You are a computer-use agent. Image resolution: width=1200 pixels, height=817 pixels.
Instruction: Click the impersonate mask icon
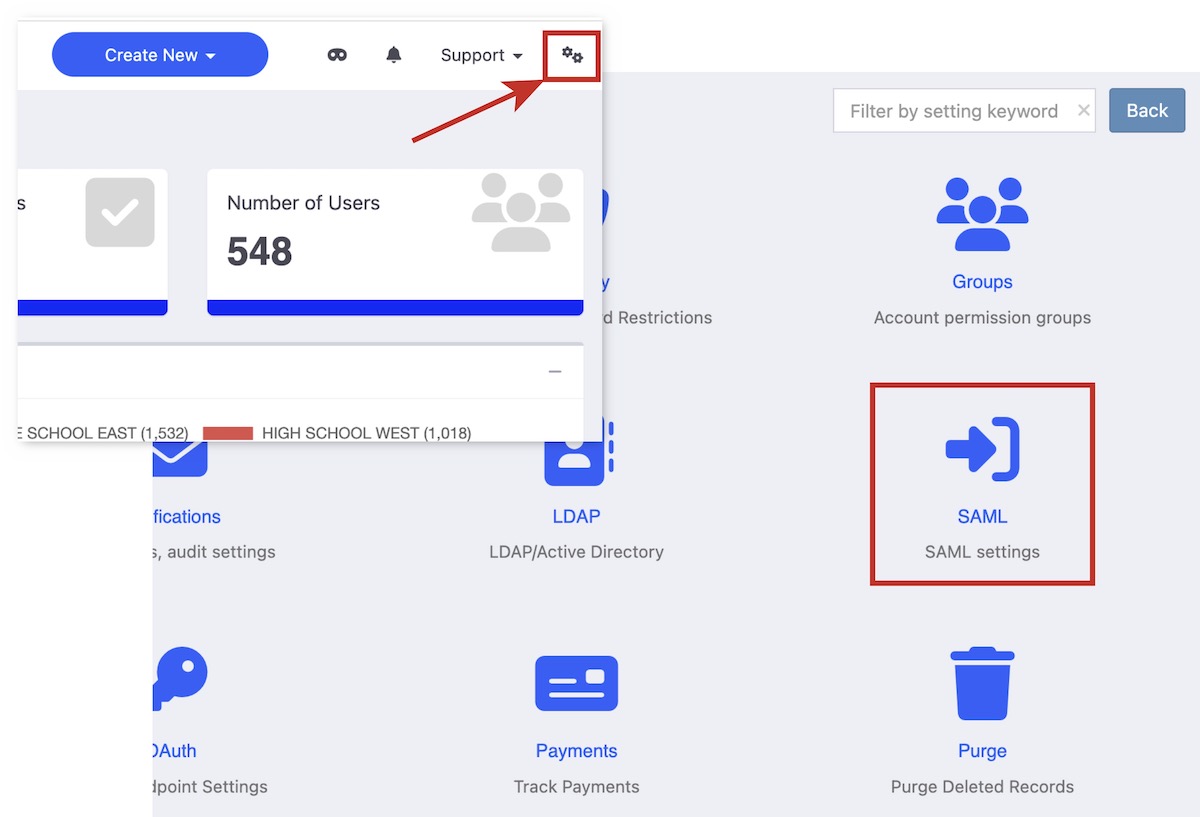click(x=337, y=55)
